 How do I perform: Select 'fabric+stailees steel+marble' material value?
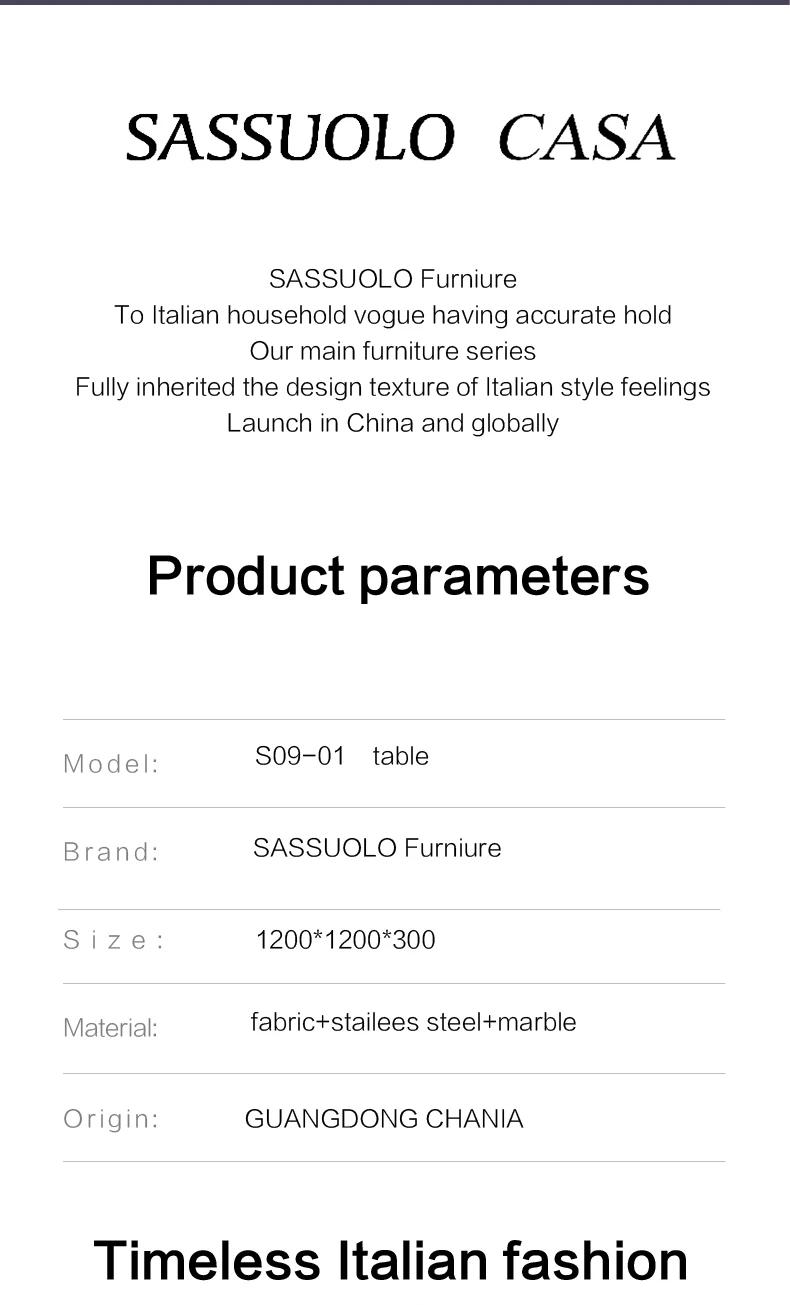click(413, 1022)
